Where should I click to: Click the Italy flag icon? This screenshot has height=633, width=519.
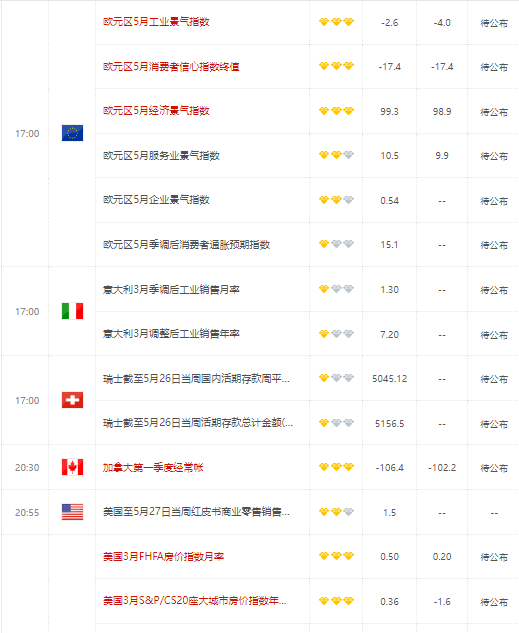click(x=72, y=311)
